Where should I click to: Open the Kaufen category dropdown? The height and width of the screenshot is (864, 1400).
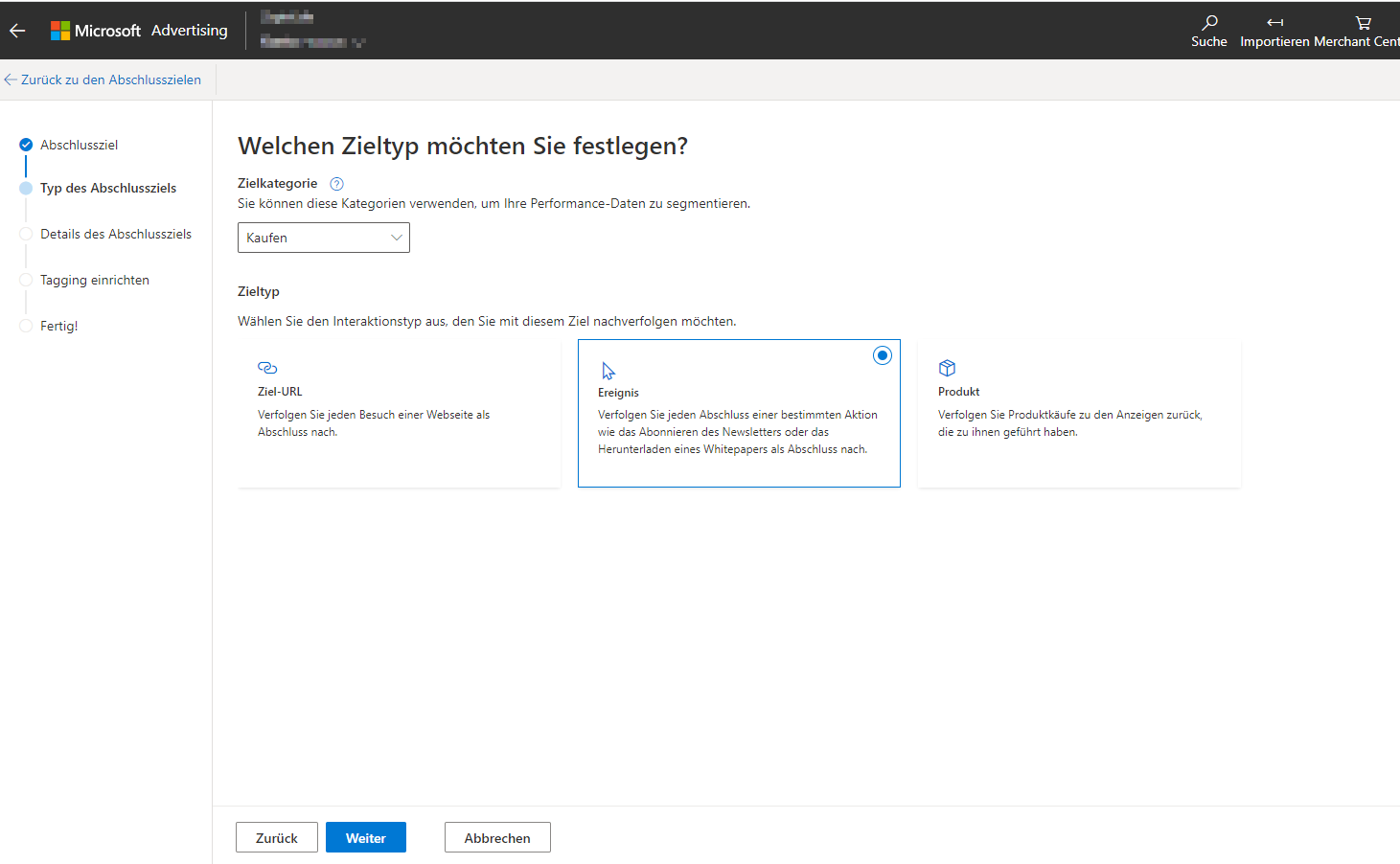point(324,238)
